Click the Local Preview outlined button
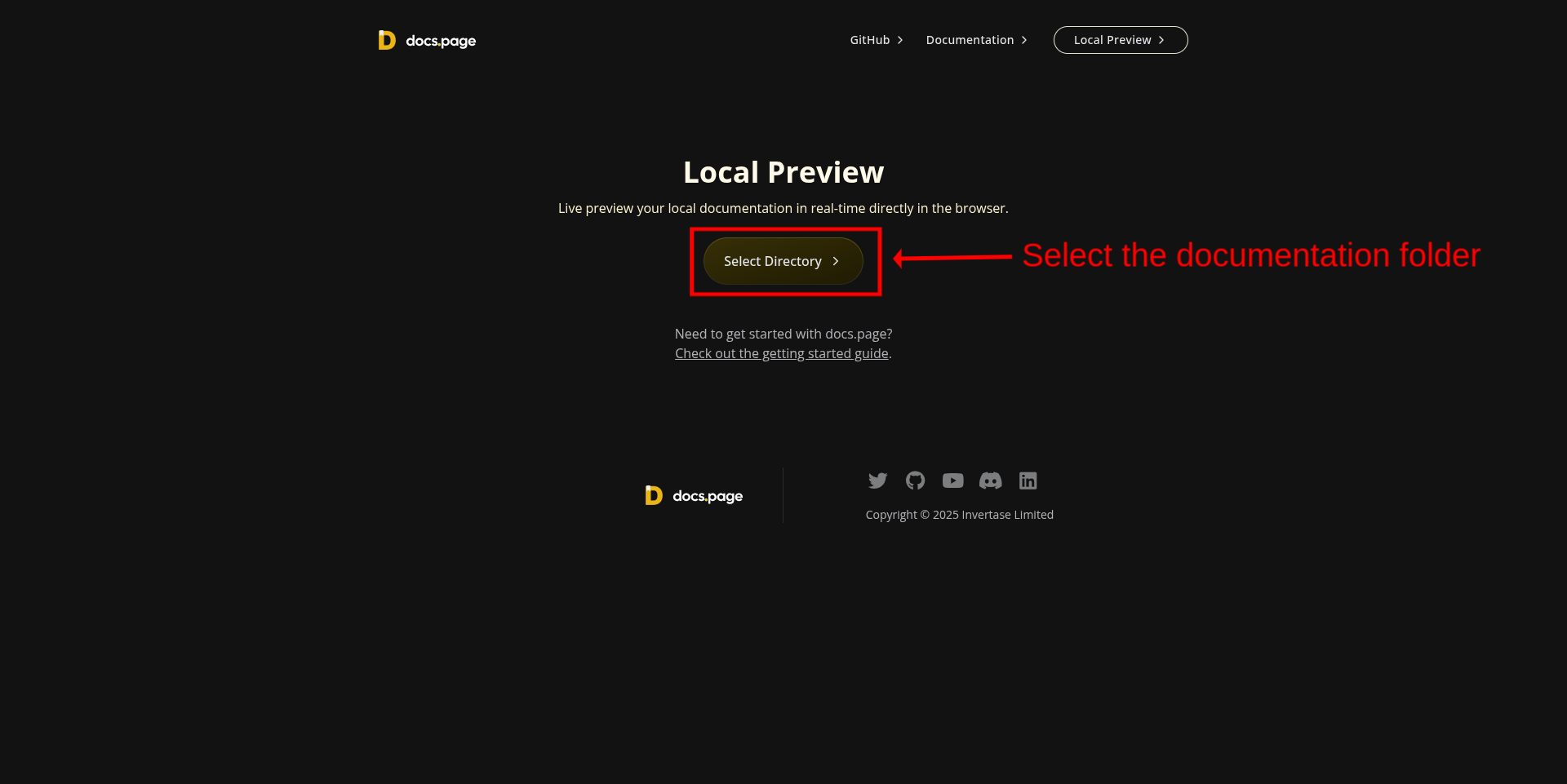Screen dimensions: 1567x784 1121,40
